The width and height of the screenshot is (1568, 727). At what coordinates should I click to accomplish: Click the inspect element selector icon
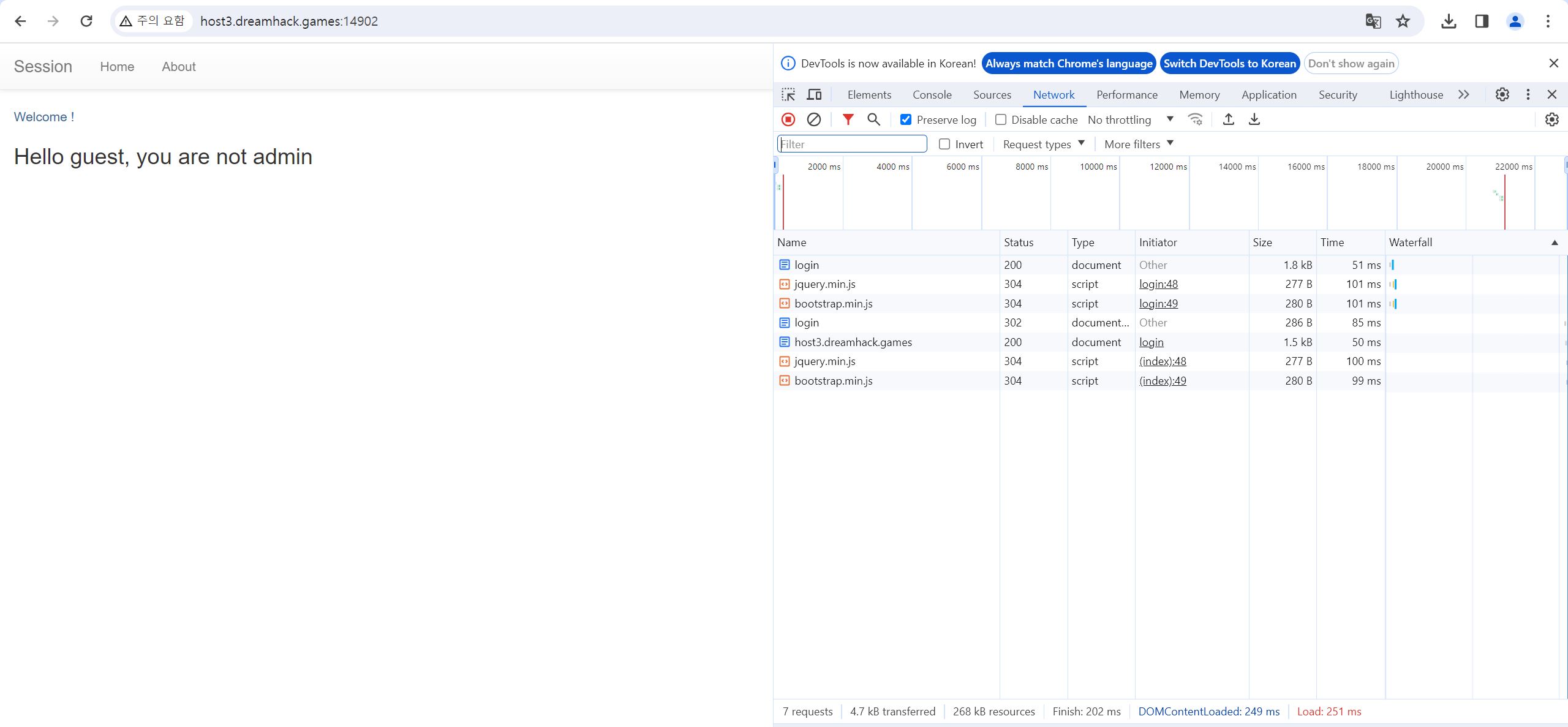coord(788,94)
